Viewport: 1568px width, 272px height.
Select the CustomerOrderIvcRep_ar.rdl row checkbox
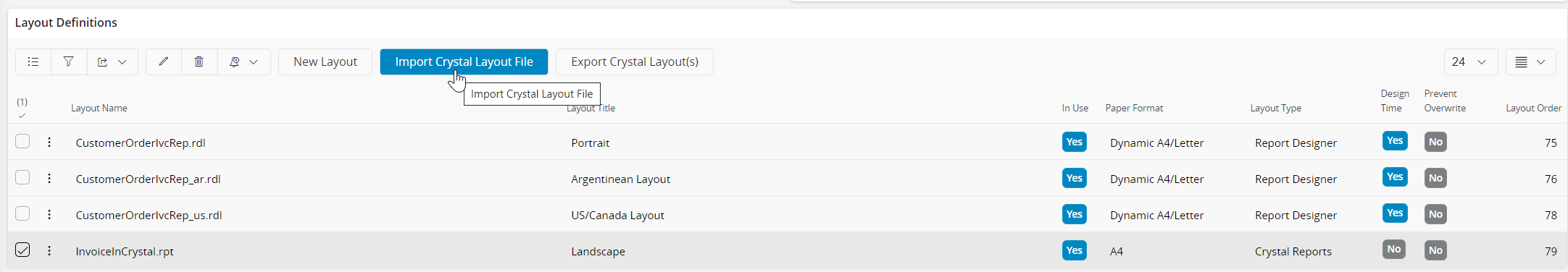click(22, 177)
